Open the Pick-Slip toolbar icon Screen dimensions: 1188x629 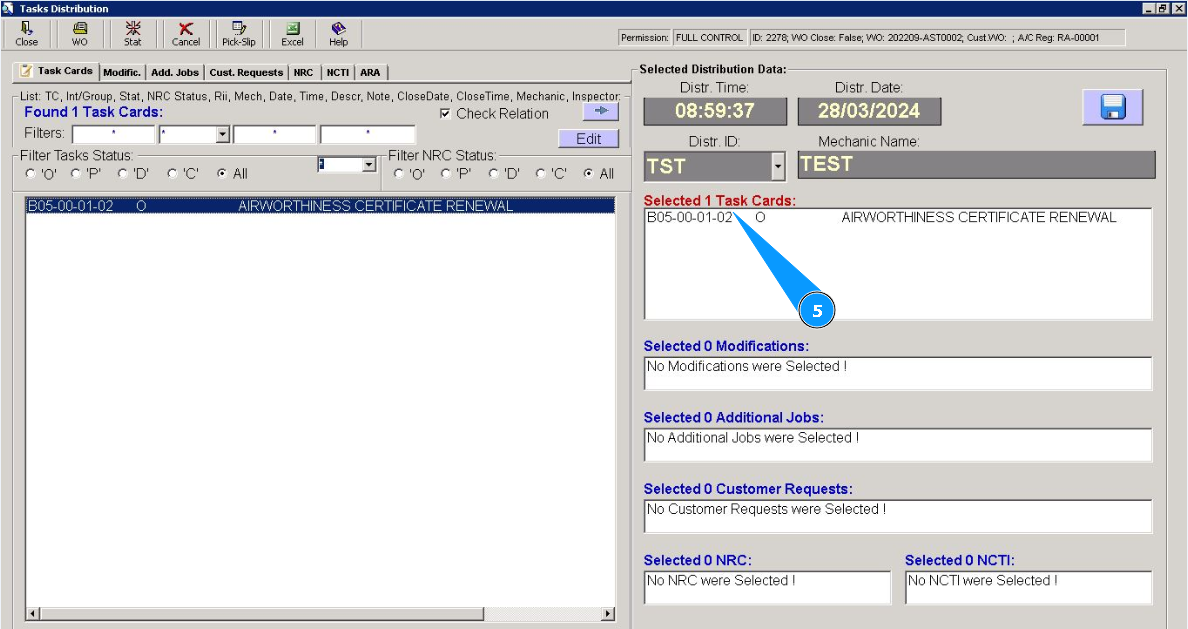[x=239, y=34]
